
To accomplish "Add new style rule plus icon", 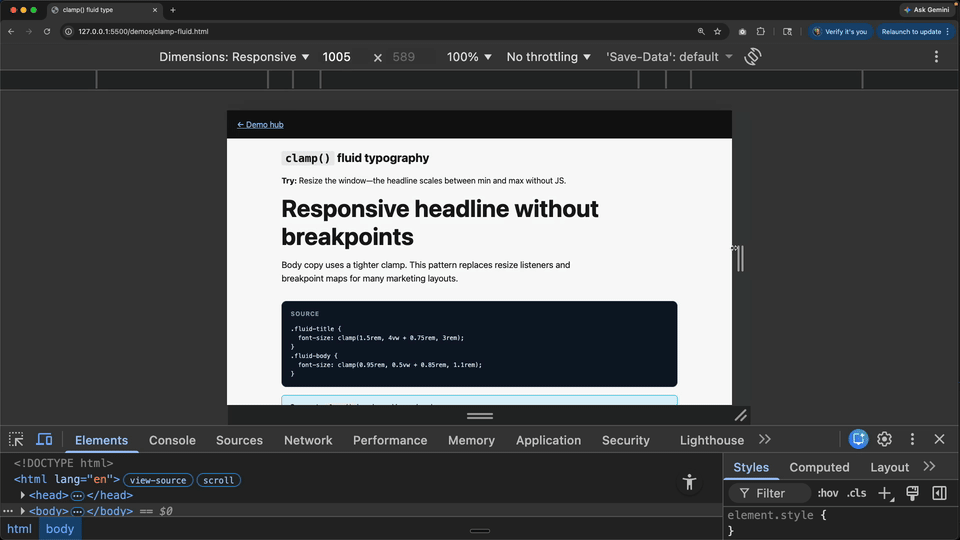I will (885, 493).
